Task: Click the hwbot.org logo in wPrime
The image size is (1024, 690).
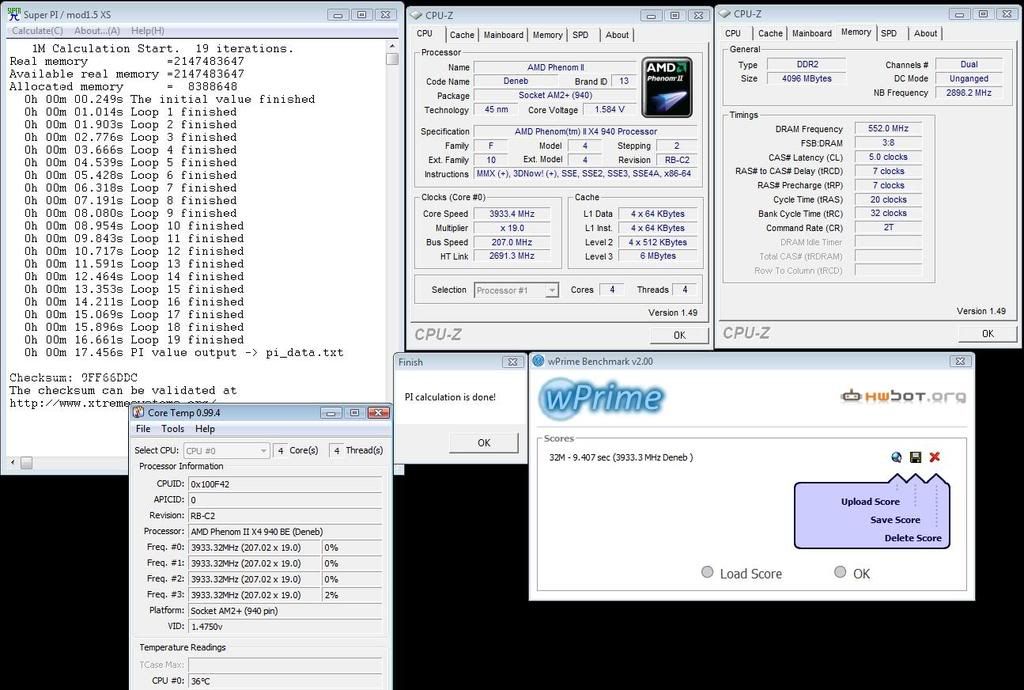Action: coord(903,396)
